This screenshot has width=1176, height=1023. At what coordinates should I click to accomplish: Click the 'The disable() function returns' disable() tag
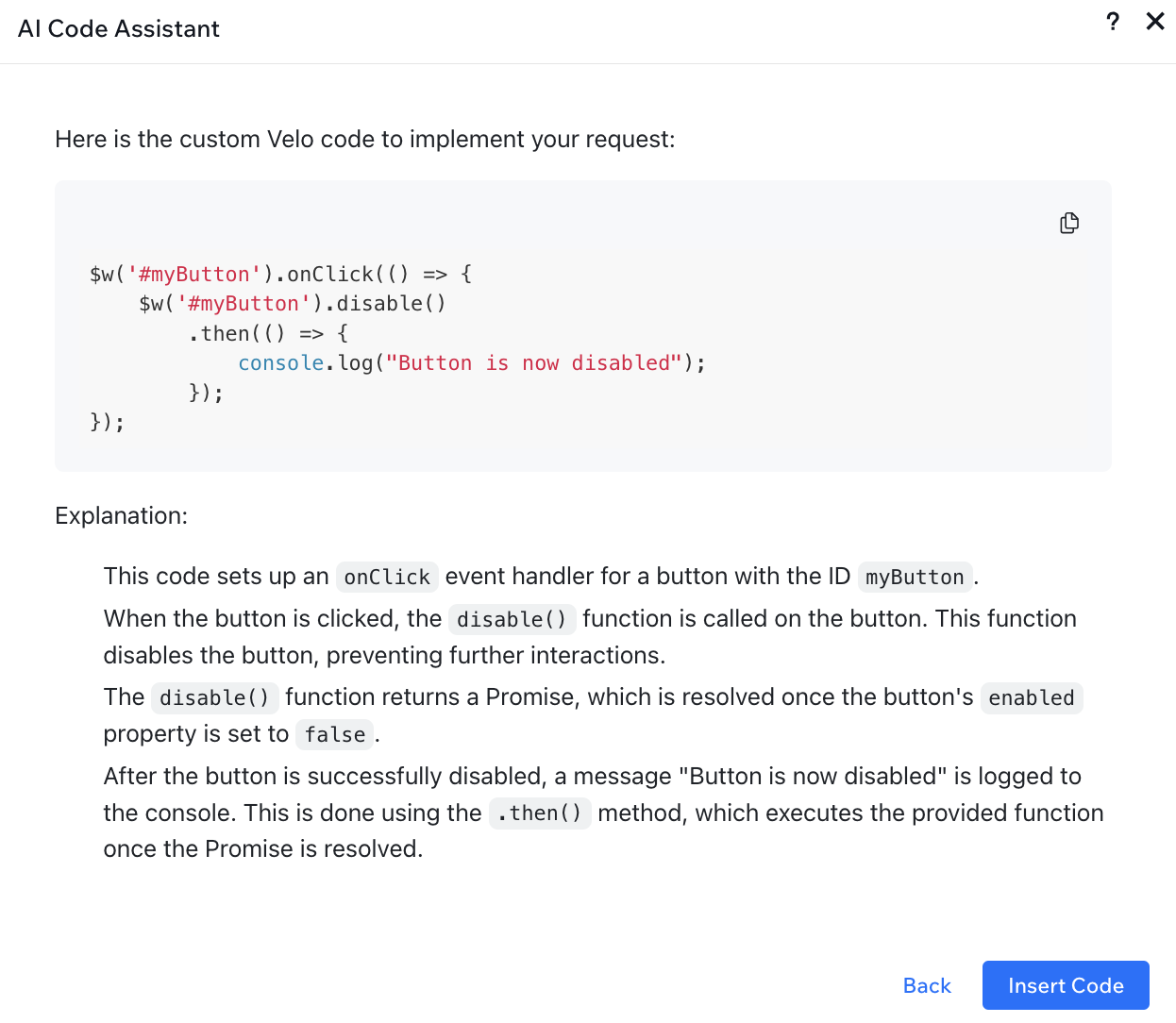(x=215, y=697)
